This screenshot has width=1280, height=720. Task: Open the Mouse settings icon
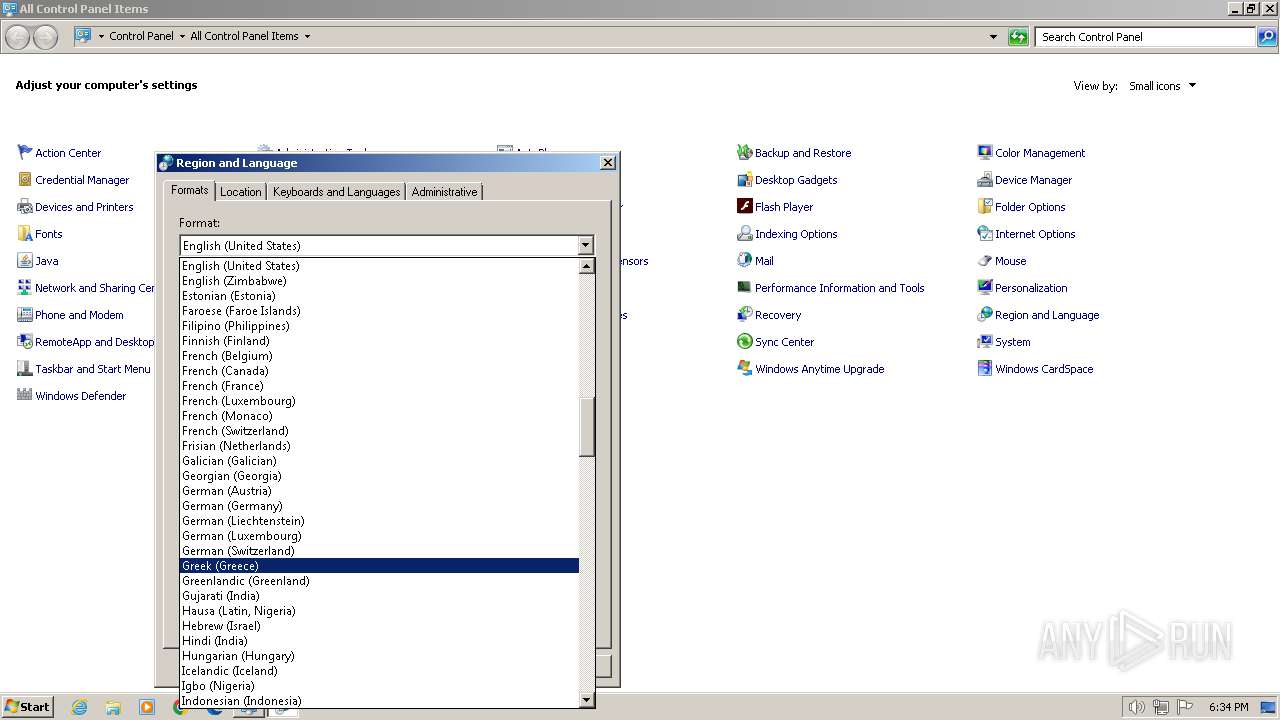pyautogui.click(x=985, y=261)
